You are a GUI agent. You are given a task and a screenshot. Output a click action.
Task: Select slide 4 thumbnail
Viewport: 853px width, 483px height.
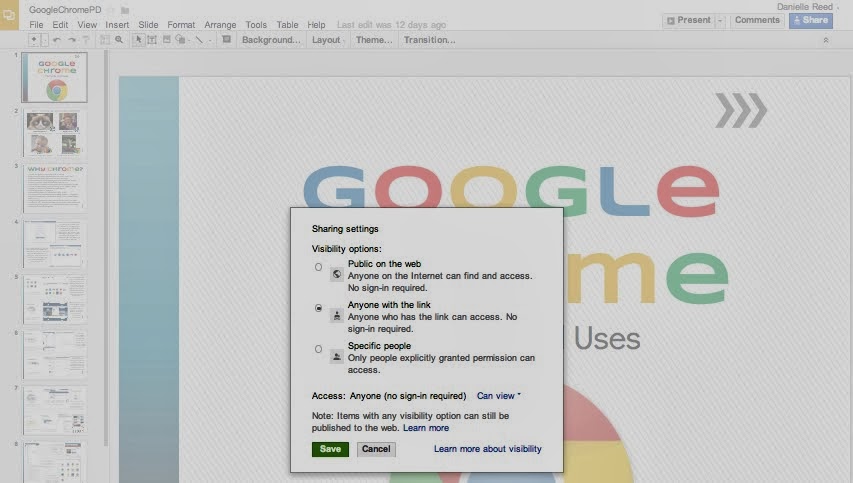[x=54, y=244]
